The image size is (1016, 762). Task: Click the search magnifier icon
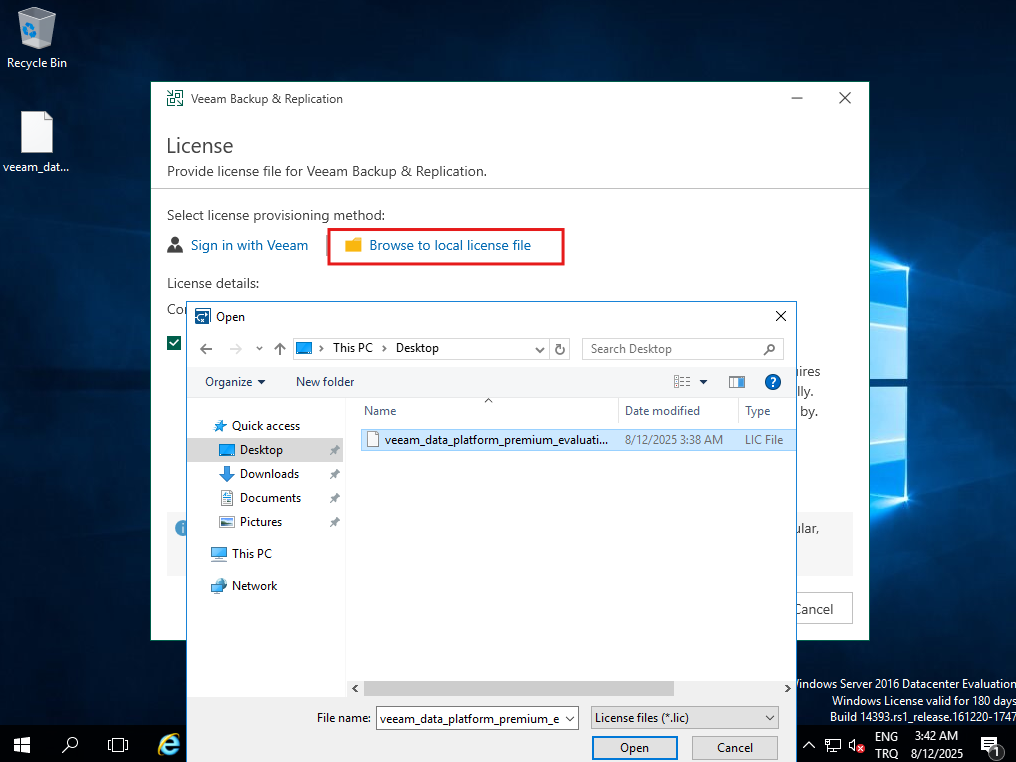[770, 349]
